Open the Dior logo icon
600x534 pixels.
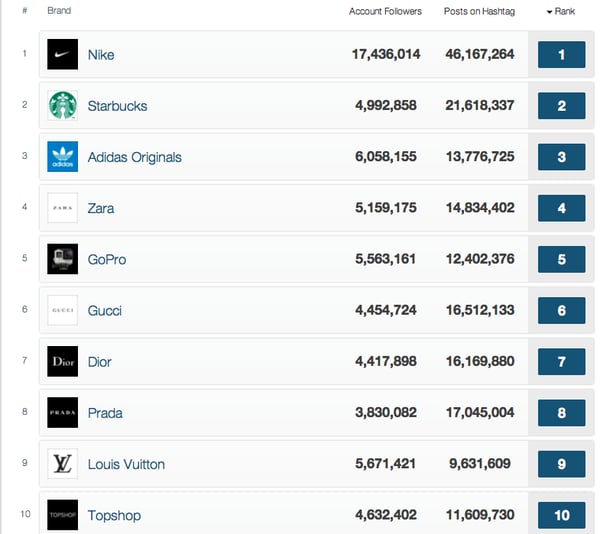pyautogui.click(x=62, y=361)
